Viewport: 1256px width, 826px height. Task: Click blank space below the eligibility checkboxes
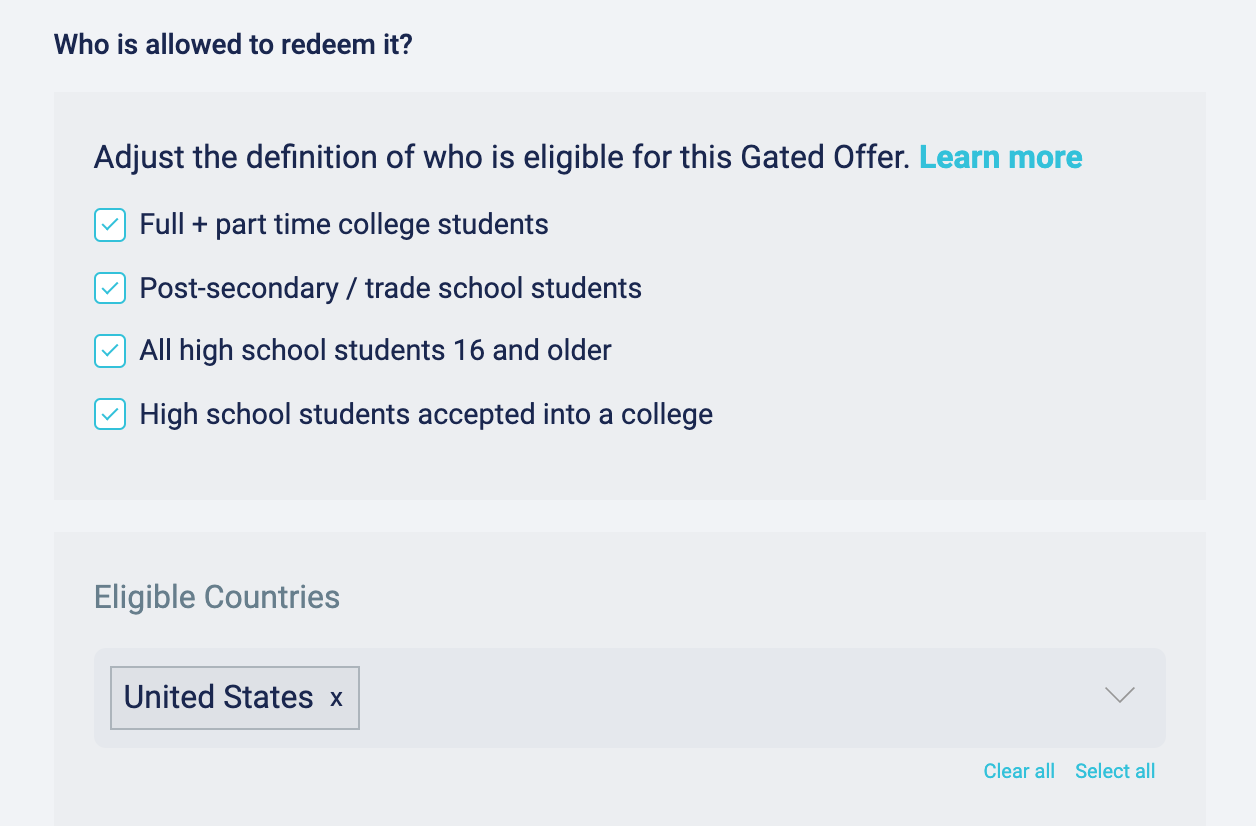pyautogui.click(x=630, y=467)
